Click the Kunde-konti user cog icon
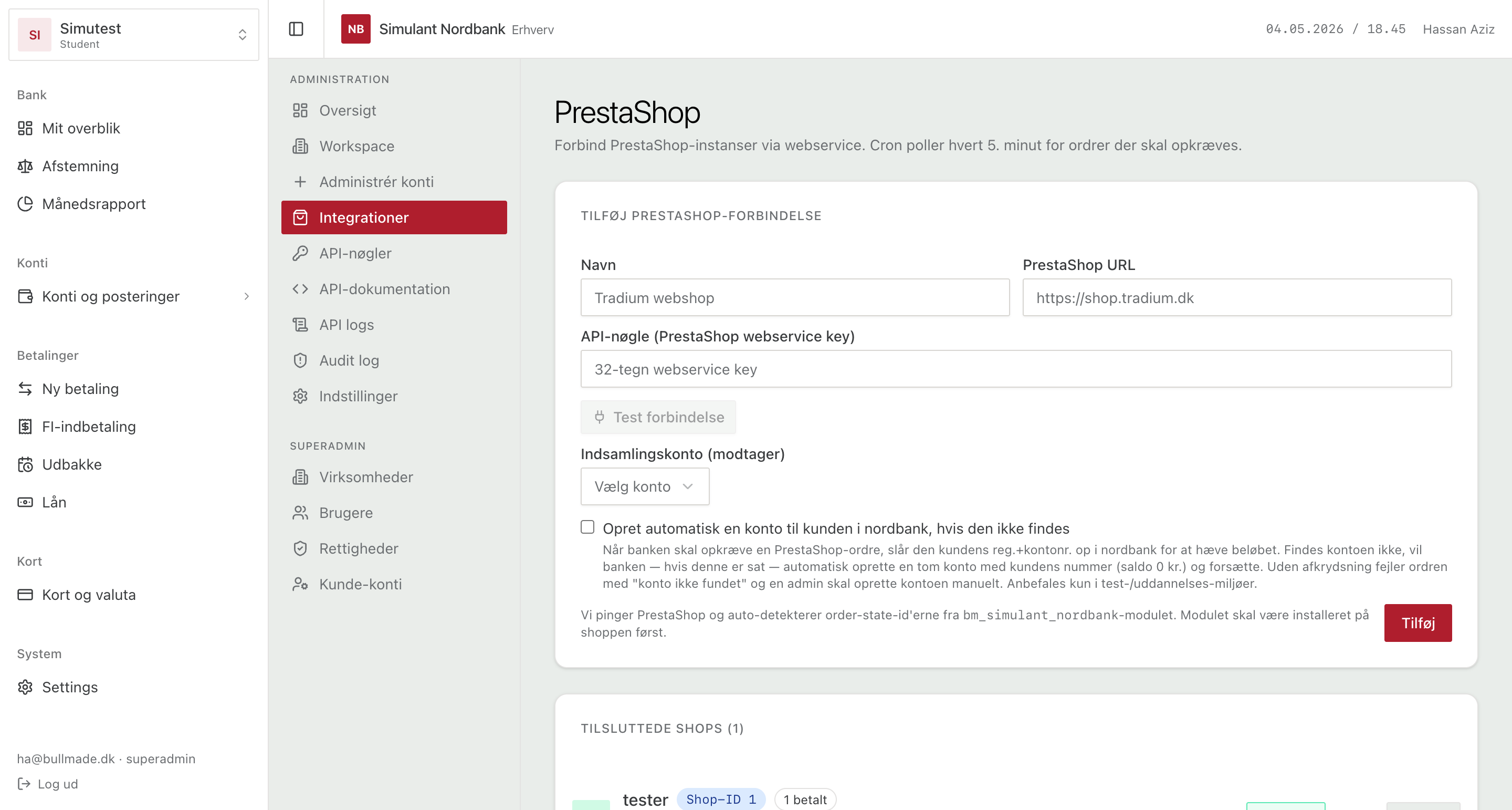Screen dimensions: 1512x810 tap(300, 585)
